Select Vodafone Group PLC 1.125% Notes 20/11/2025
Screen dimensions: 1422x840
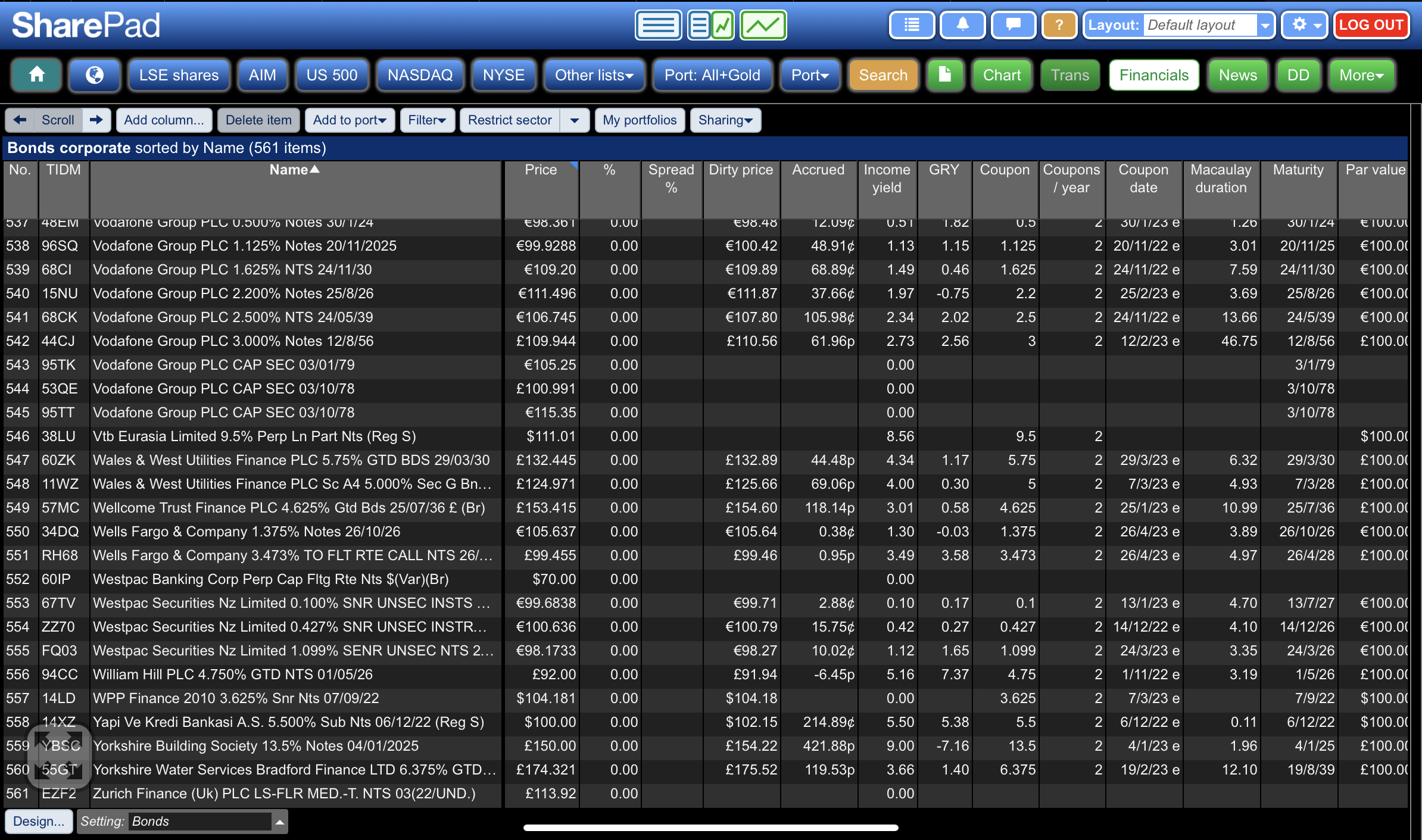[x=706, y=246]
